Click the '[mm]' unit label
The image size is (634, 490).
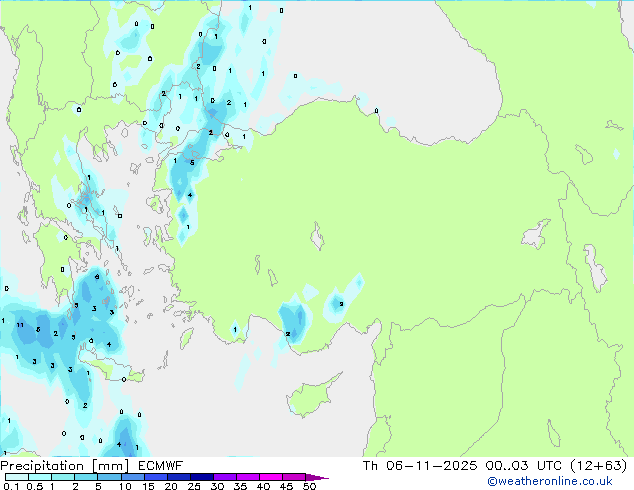tap(111, 466)
